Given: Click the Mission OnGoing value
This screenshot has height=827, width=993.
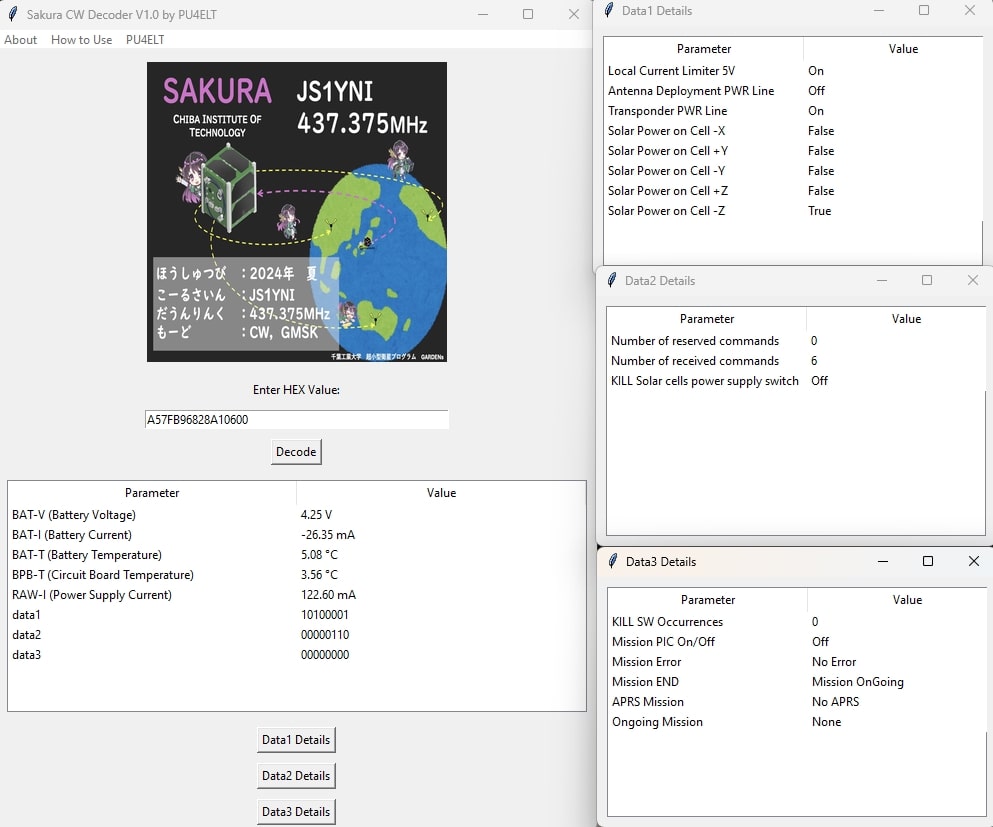Looking at the screenshot, I should [x=857, y=682].
